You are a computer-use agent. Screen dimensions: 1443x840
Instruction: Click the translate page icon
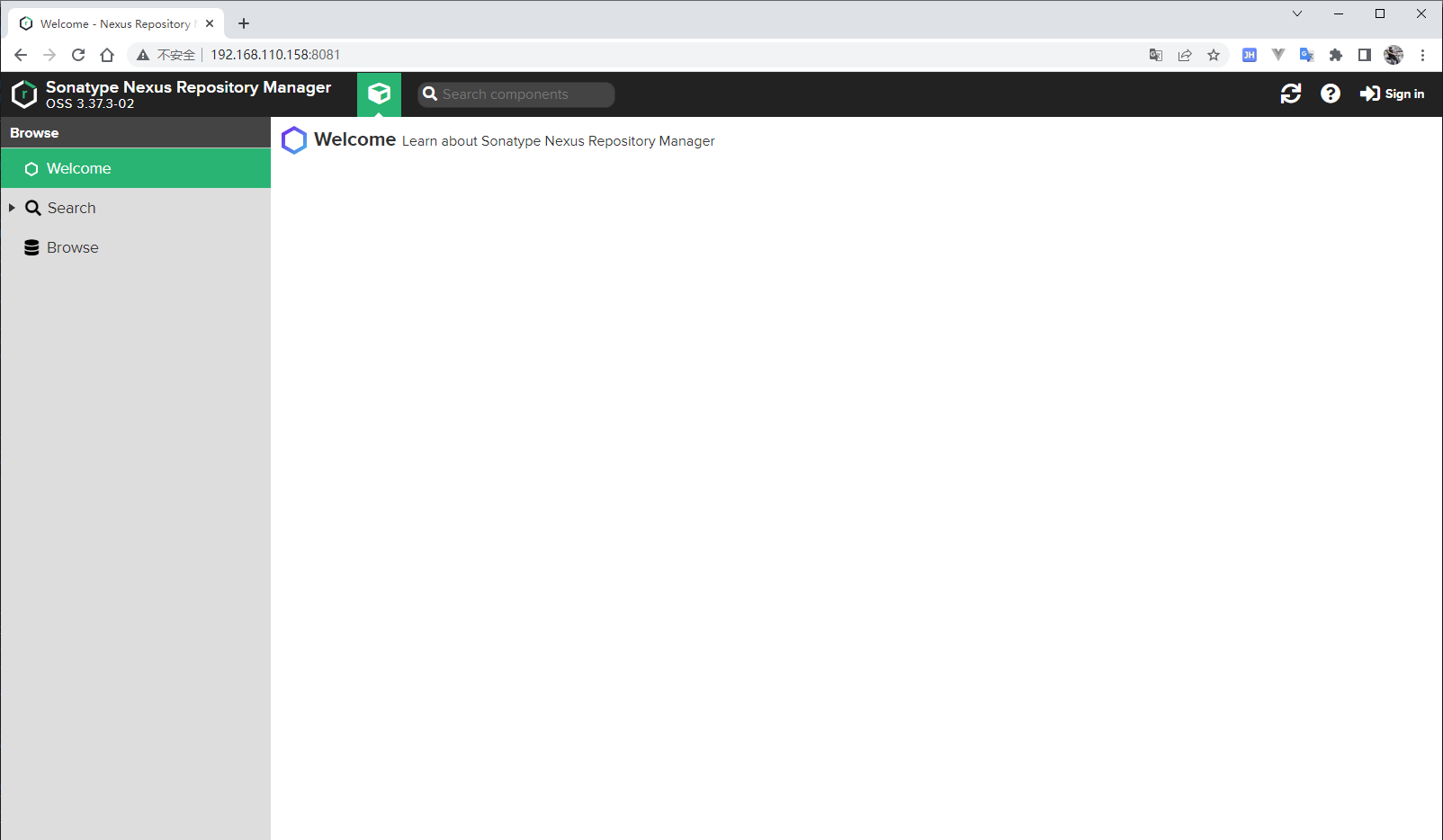point(1156,55)
